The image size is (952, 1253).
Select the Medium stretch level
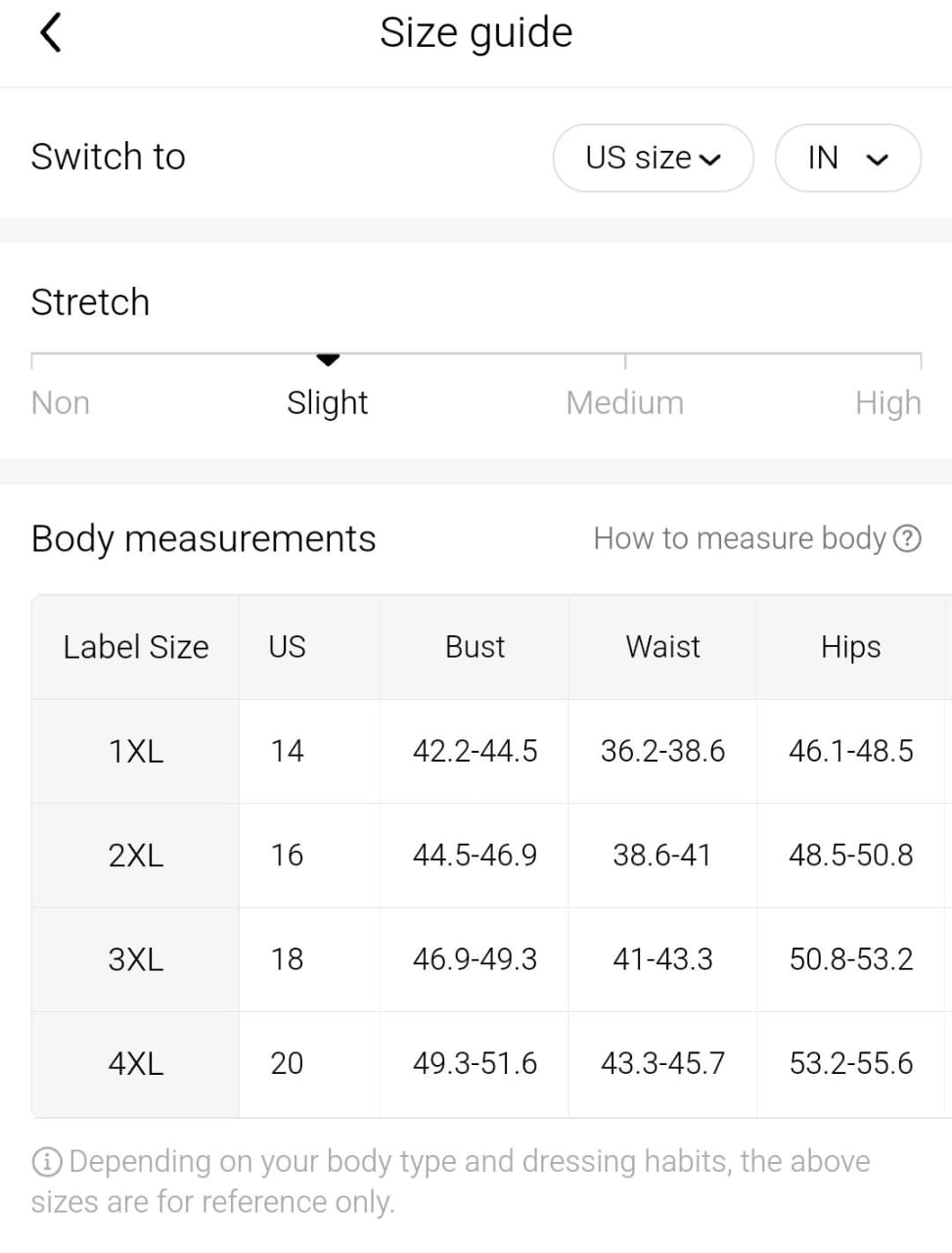coord(624,402)
